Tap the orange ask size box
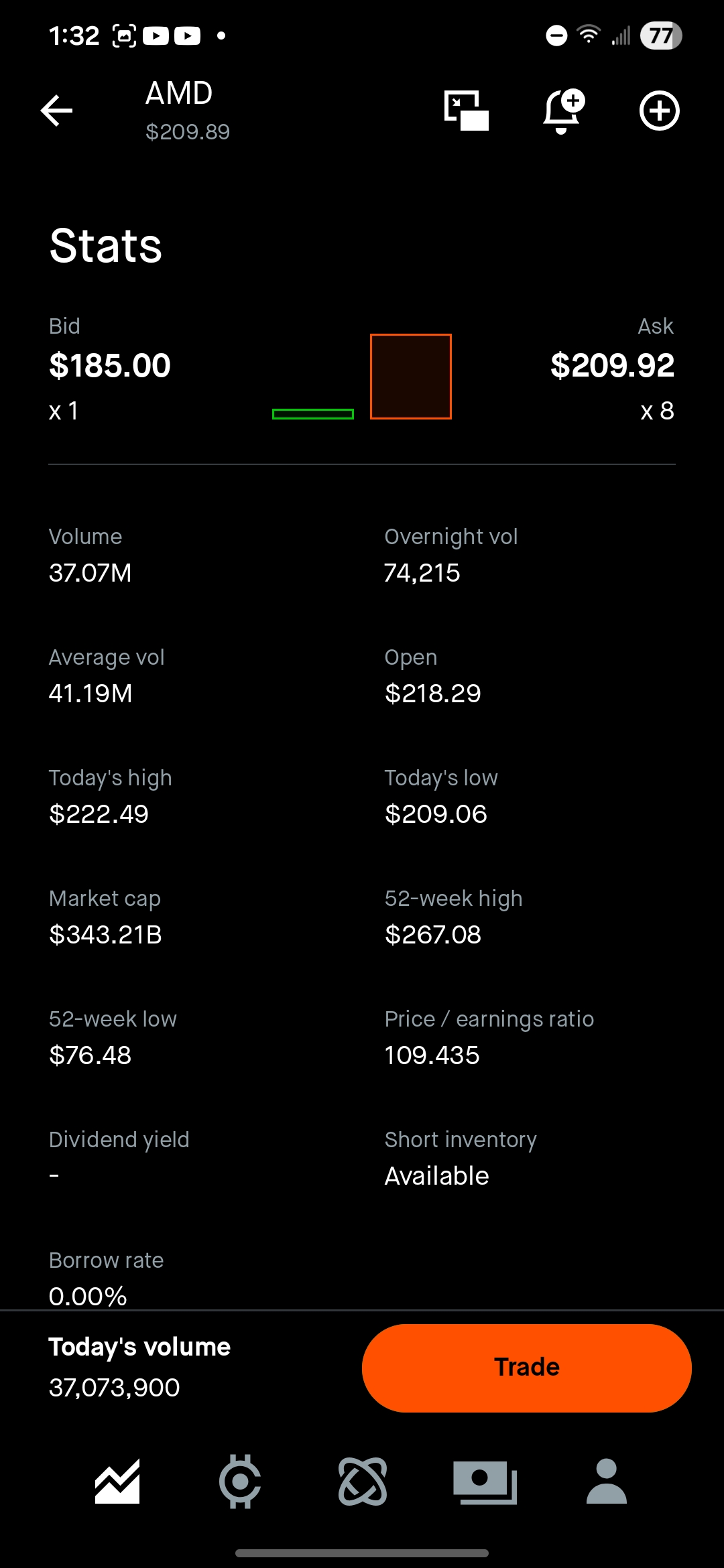This screenshot has height=1568, width=724. point(411,377)
